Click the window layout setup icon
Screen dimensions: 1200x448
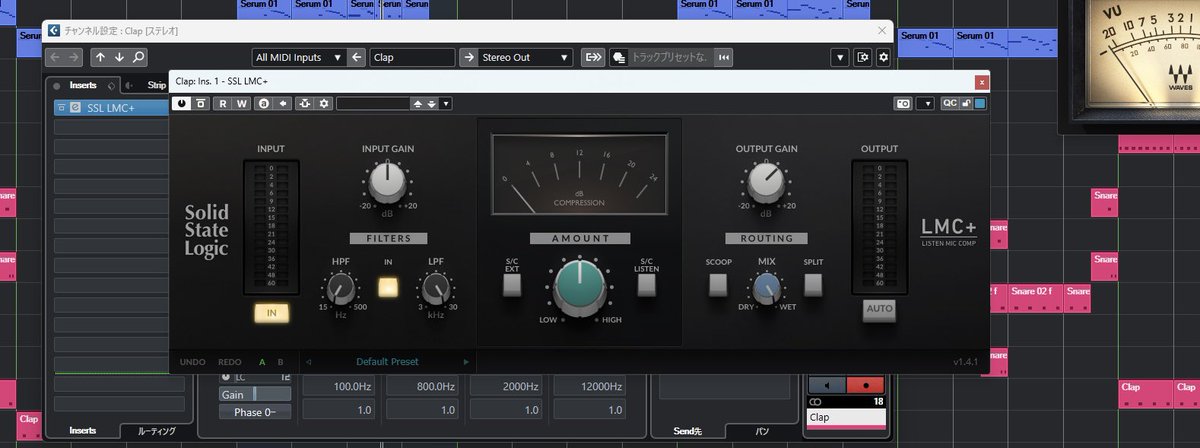click(864, 57)
